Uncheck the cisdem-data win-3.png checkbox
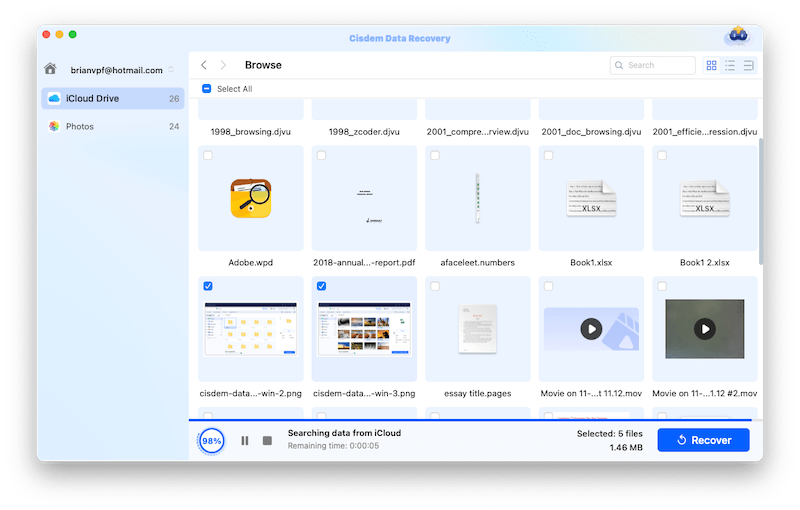 tap(321, 286)
